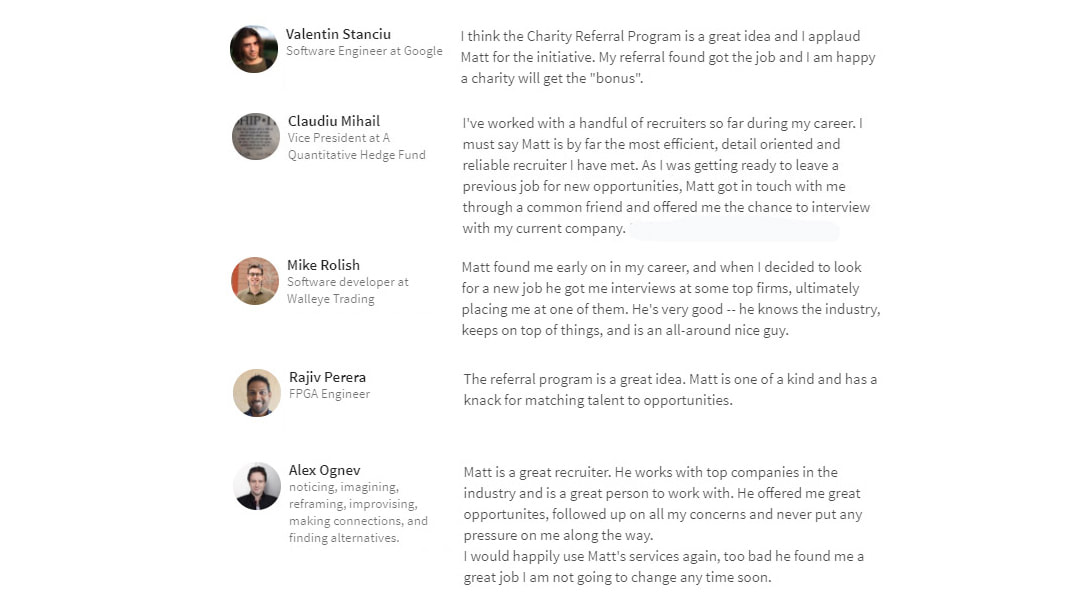Viewport: 1067px width, 600px height.
Task: Click Rajiv's 'one of a kind' testimonial
Action: point(670,390)
